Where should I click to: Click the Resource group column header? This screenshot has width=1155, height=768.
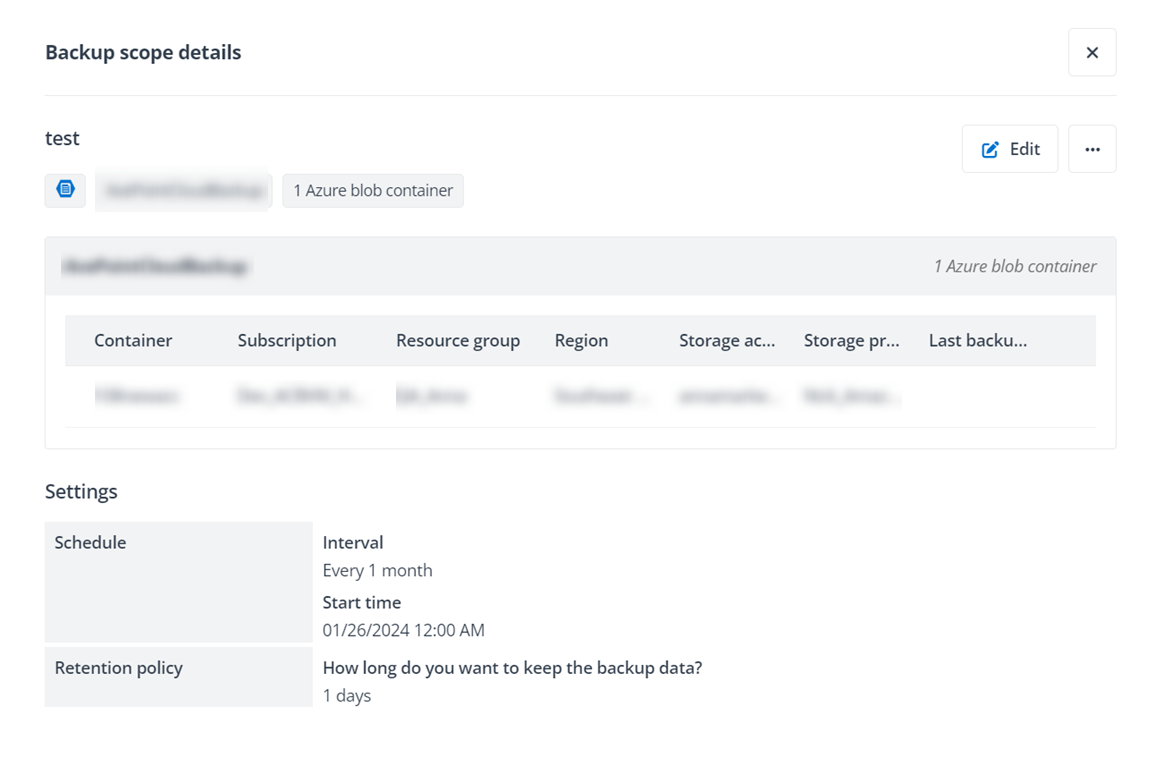pos(458,340)
